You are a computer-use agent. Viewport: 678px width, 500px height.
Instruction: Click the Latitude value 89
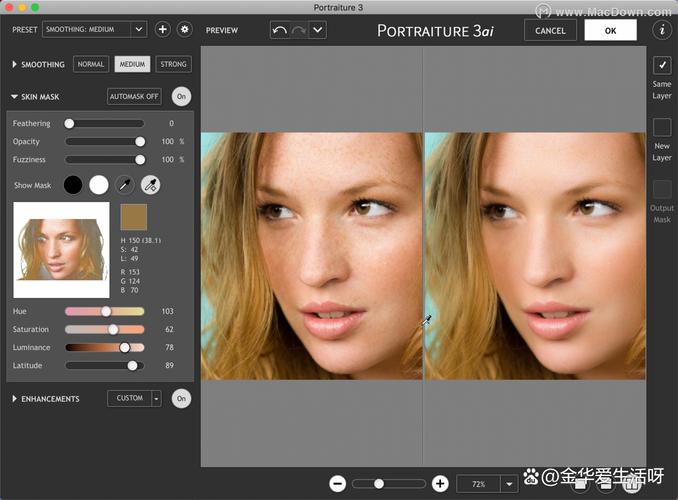170,365
